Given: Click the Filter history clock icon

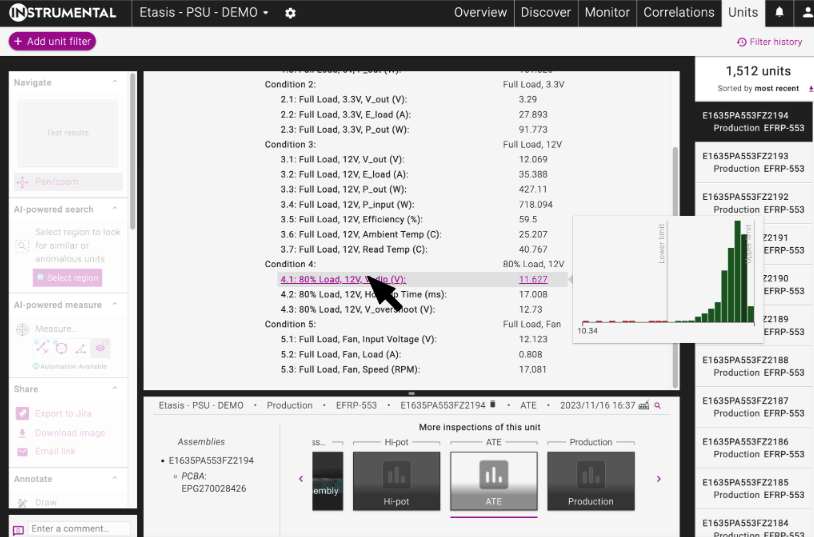Looking at the screenshot, I should point(742,42).
